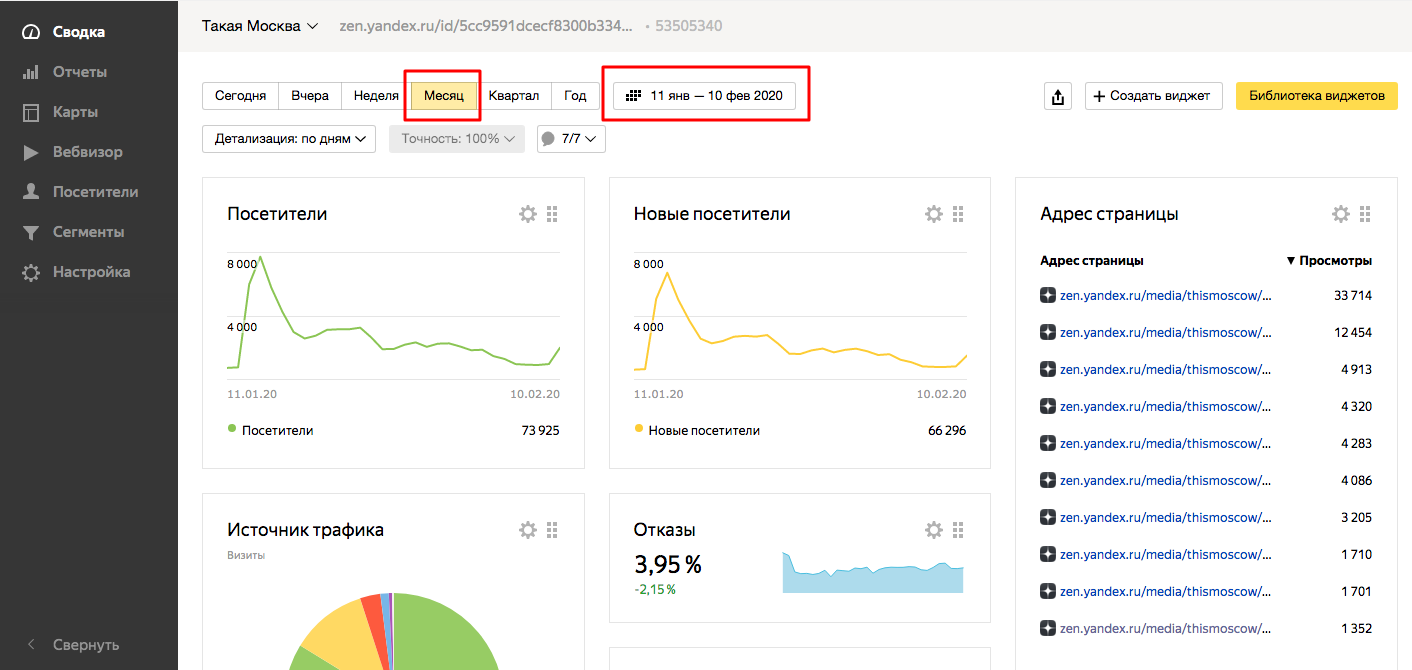Click the blue Отказы sparkline chart
The image size is (1412, 670).
pyautogui.click(x=873, y=573)
